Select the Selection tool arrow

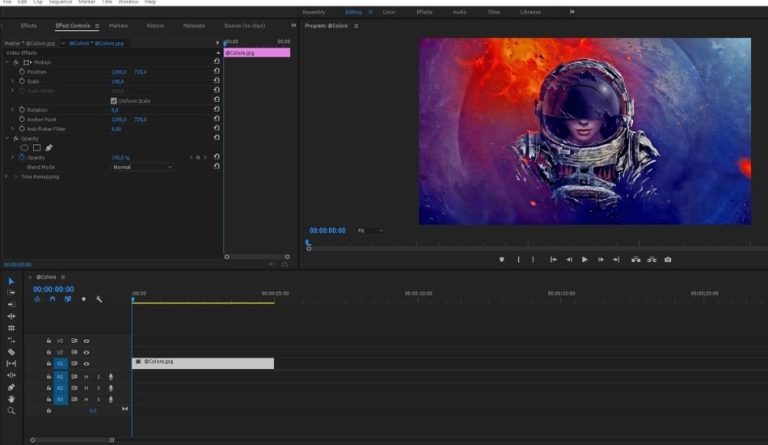click(11, 281)
